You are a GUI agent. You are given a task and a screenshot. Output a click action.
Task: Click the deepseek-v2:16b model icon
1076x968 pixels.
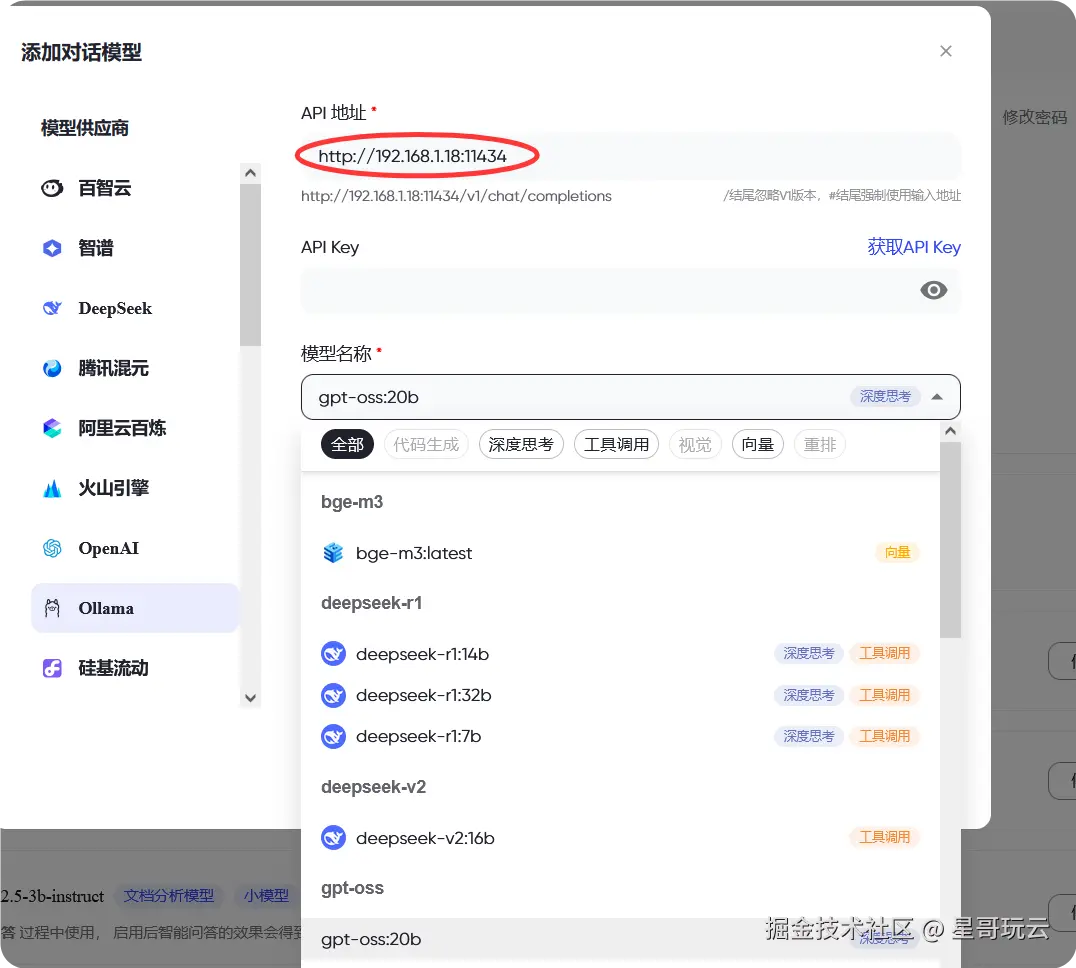click(x=334, y=838)
